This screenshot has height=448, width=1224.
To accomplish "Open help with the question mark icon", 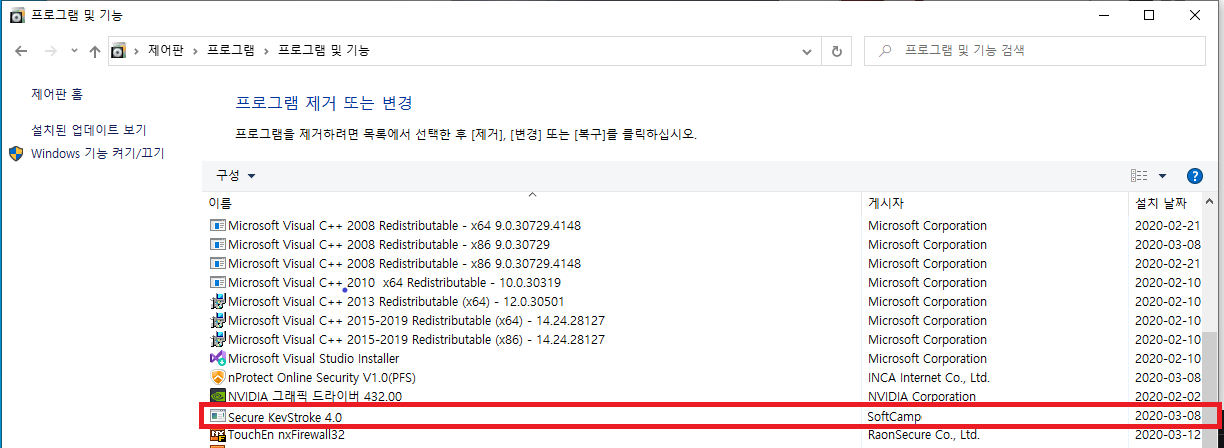I will (1194, 175).
